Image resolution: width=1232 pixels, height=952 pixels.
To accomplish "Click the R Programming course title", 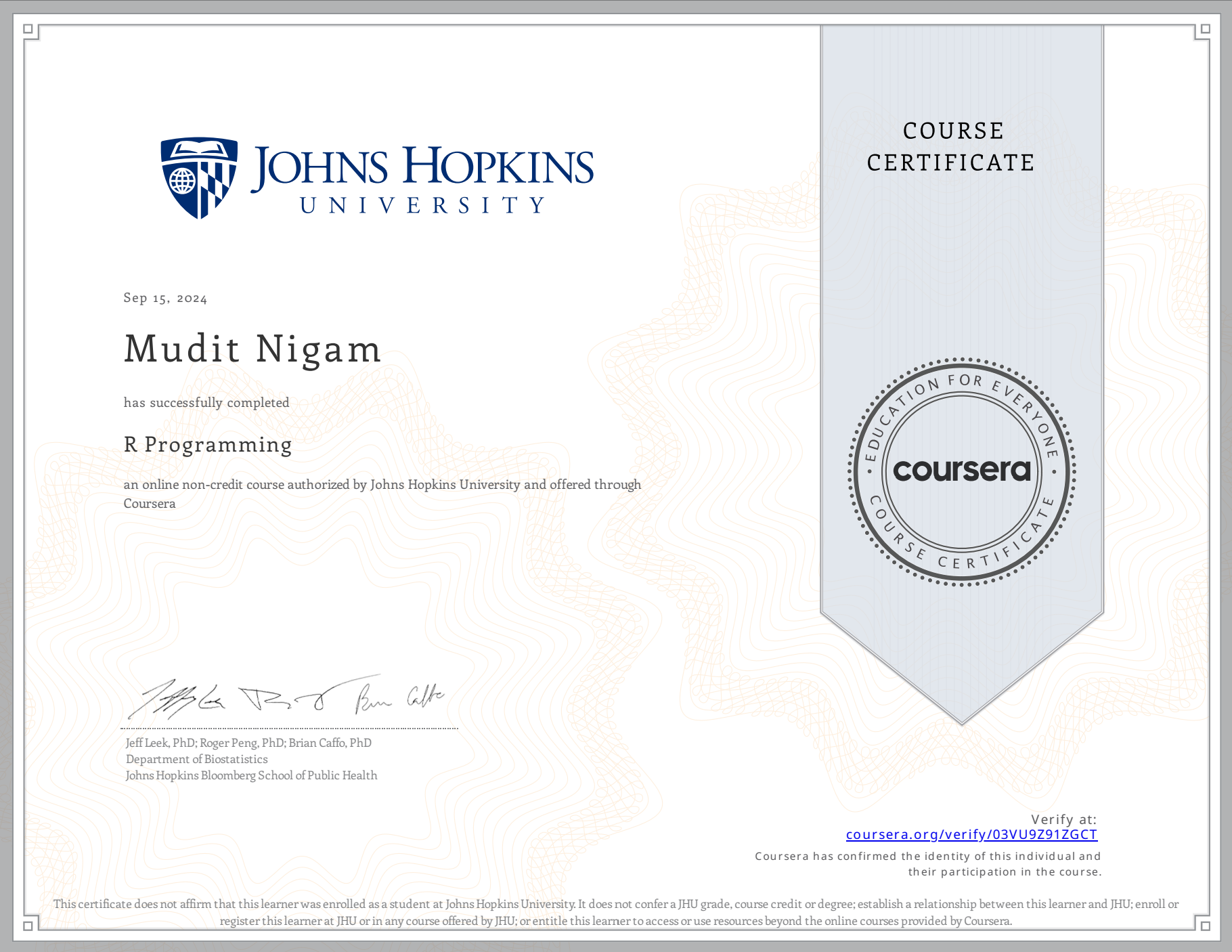I will 208,445.
